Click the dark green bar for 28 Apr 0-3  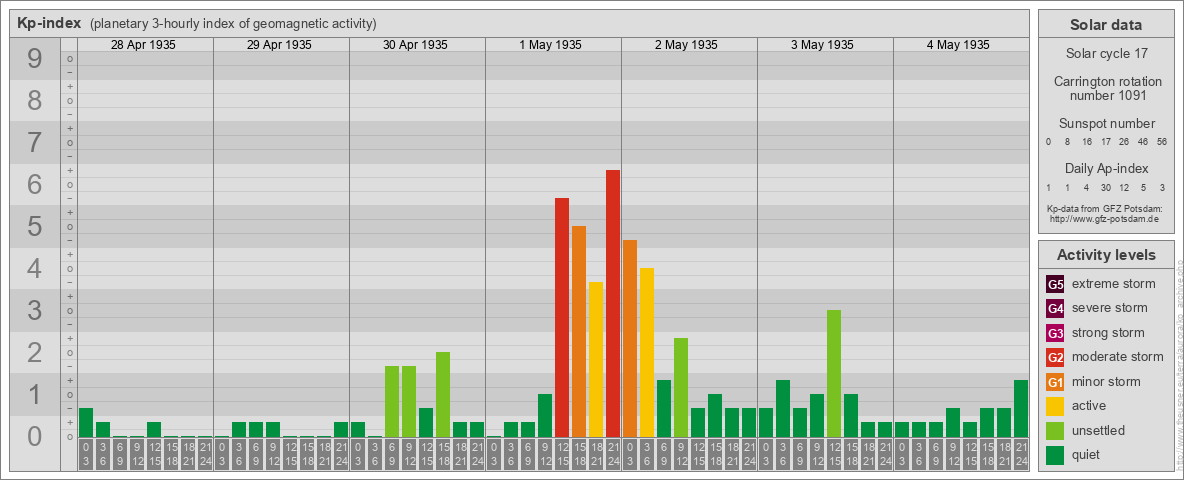click(86, 423)
